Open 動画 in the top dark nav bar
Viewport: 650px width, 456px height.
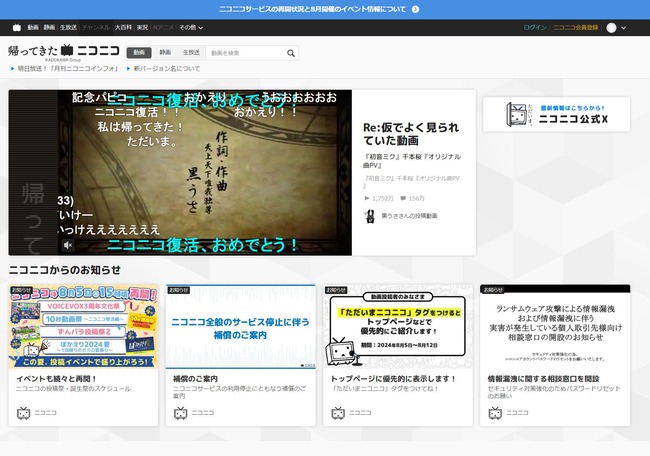(33, 28)
